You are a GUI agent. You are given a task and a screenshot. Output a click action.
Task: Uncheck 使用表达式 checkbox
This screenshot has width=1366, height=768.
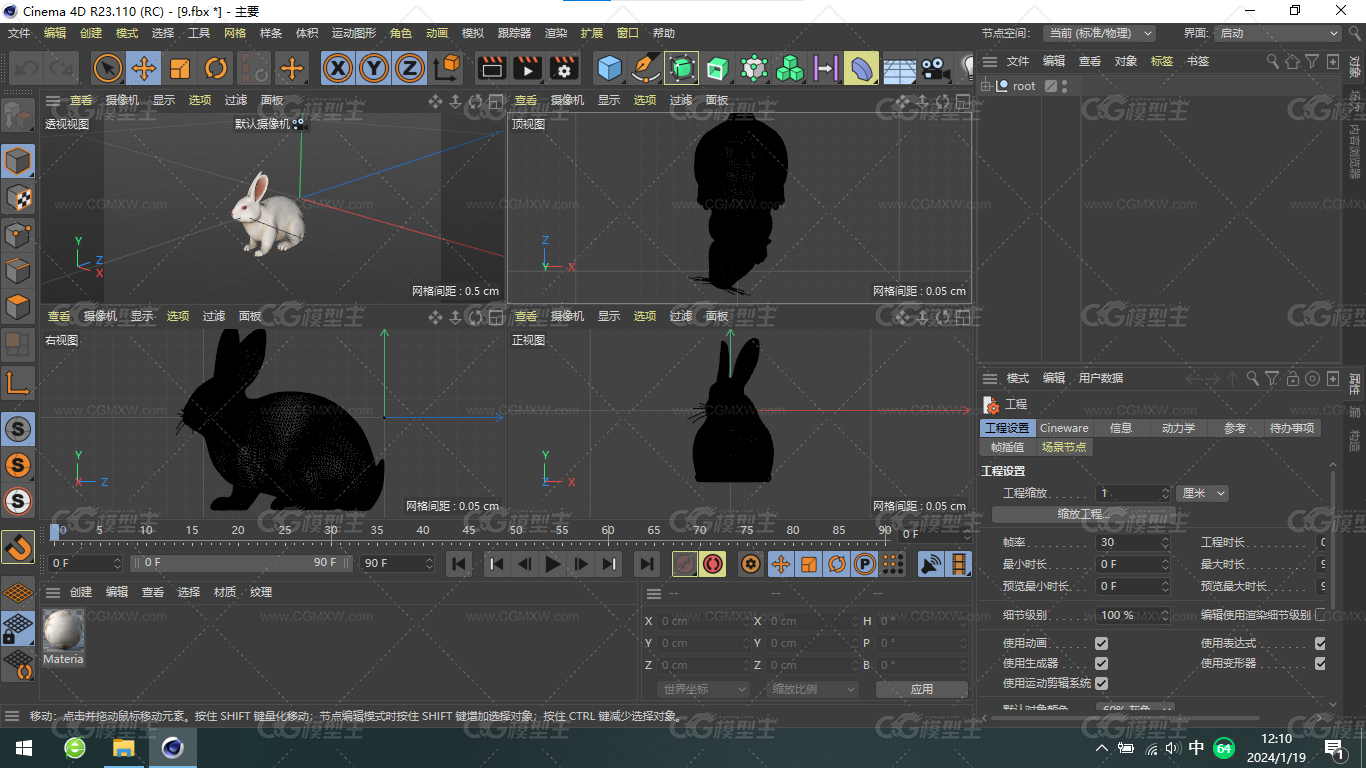pos(1320,643)
